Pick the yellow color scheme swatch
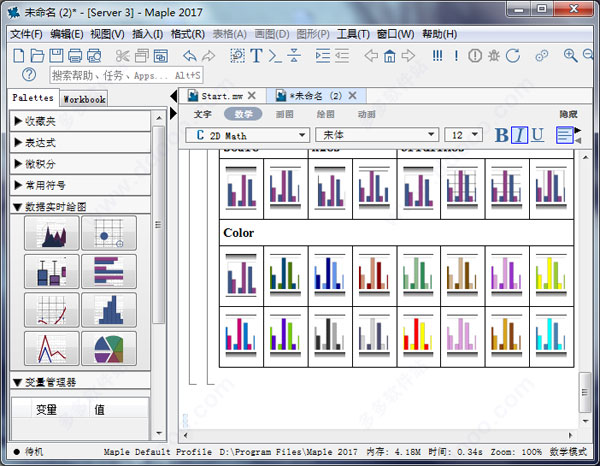 click(x=551, y=275)
